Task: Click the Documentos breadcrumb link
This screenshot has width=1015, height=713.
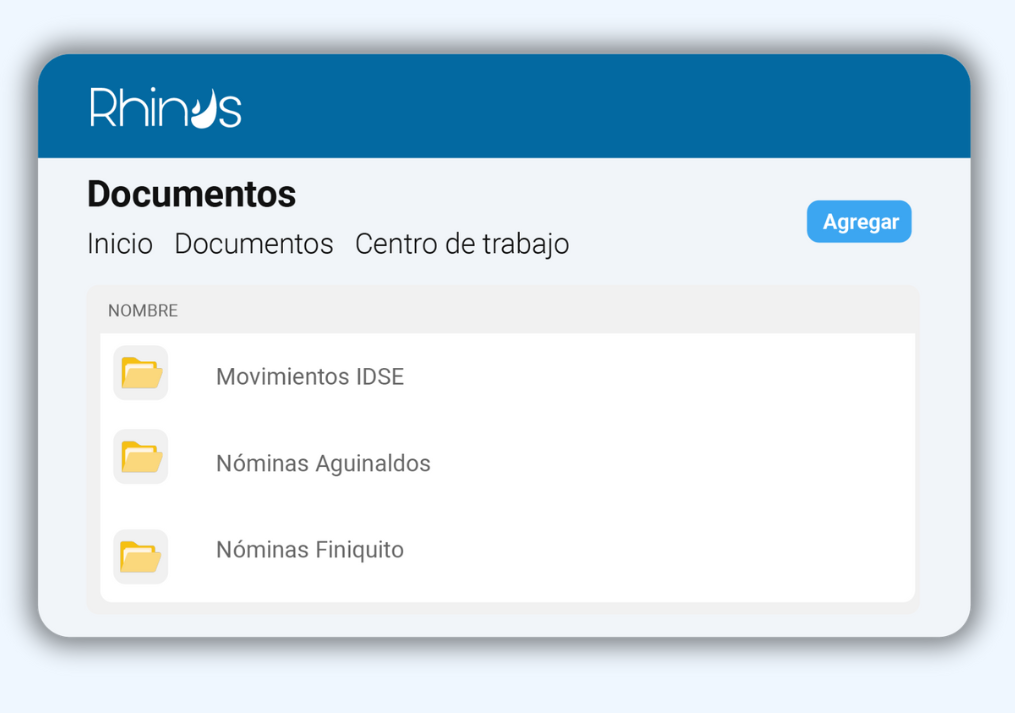Action: point(254,244)
